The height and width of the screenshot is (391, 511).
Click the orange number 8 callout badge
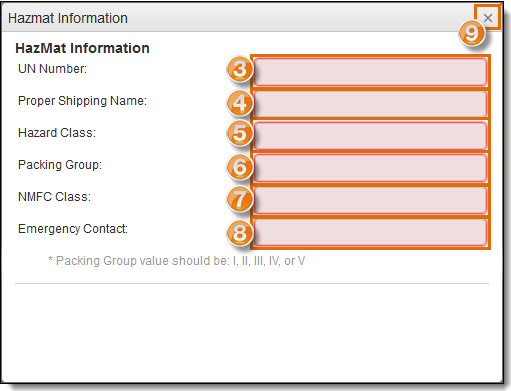point(240,233)
